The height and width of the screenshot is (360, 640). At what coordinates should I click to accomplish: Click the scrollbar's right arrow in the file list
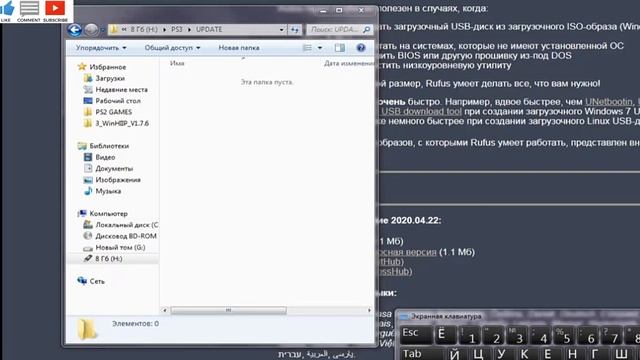pos(369,310)
